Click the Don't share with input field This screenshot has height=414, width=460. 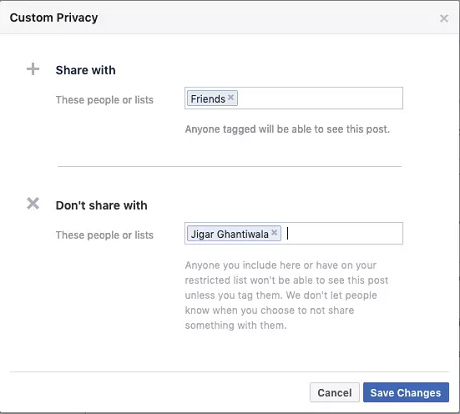click(x=293, y=233)
